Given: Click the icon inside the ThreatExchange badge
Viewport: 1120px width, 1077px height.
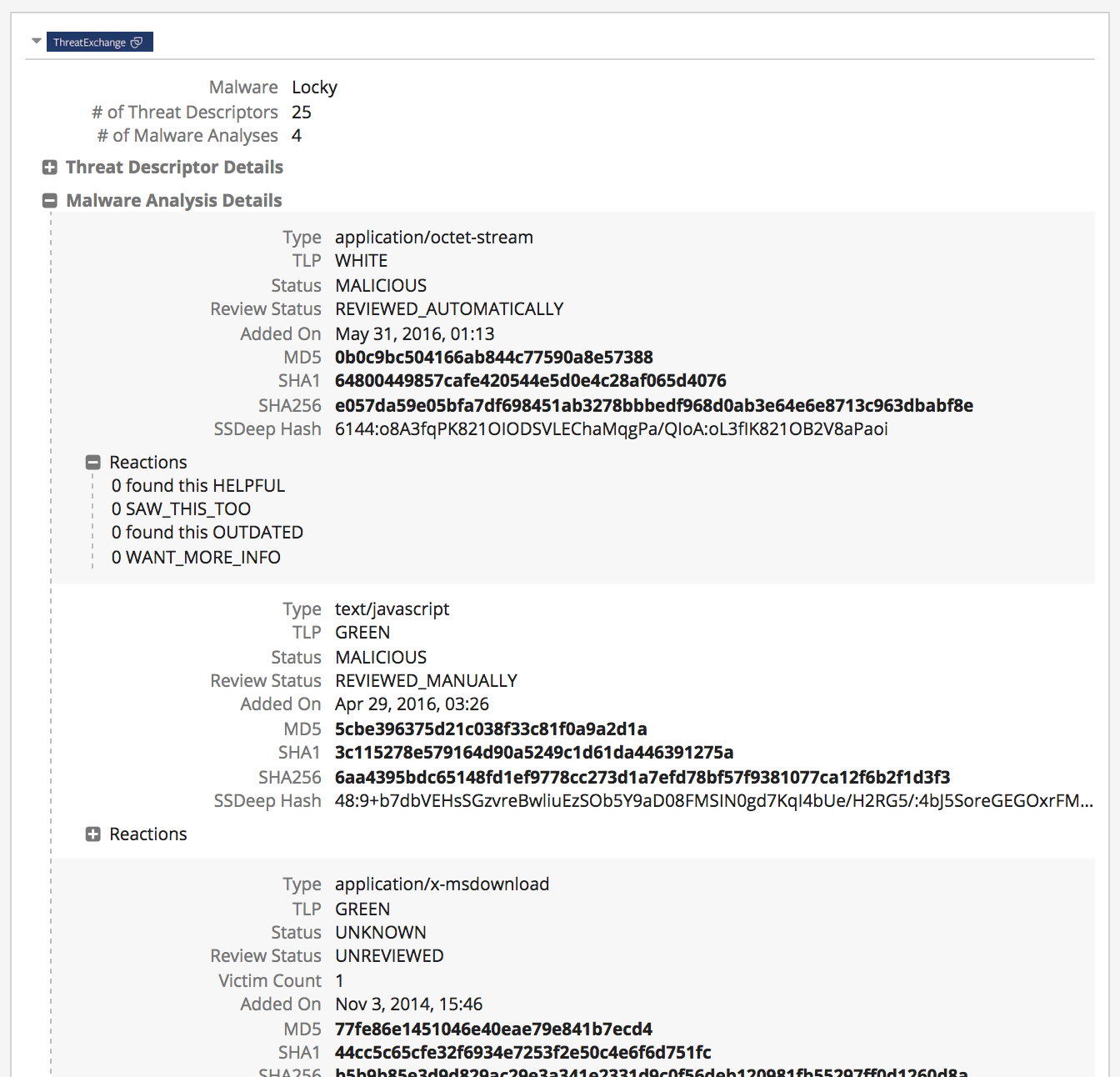Looking at the screenshot, I should click(x=137, y=43).
